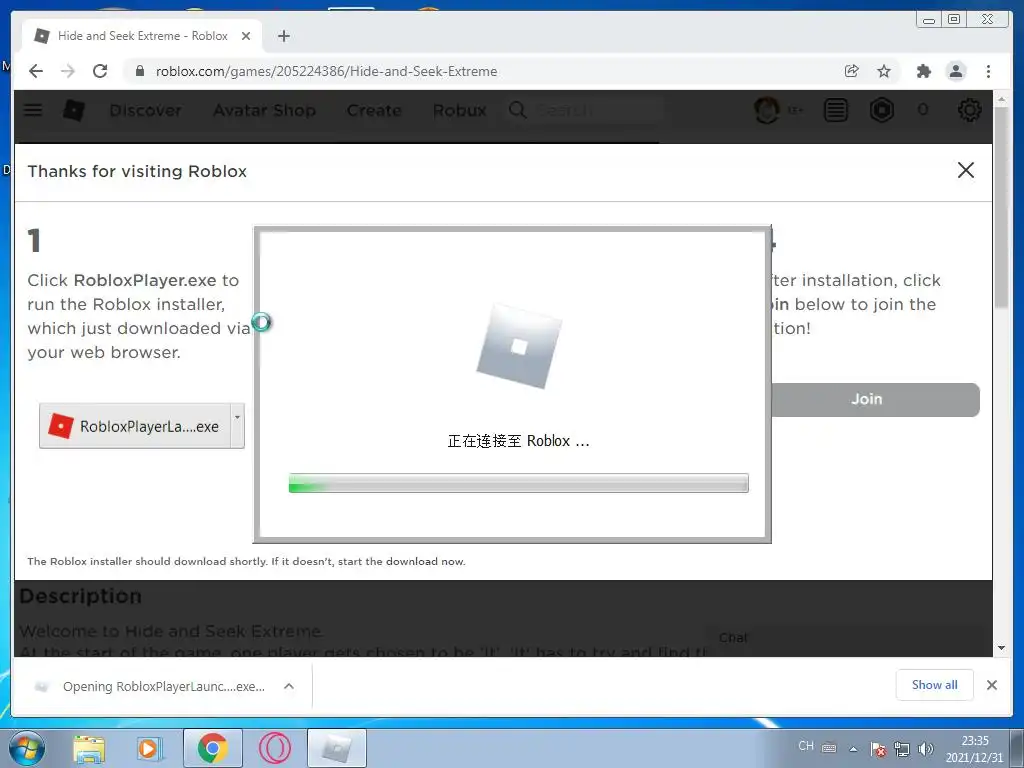Screen dimensions: 1024x768
Task: Open Opera browser from taskbar
Action: click(274, 748)
